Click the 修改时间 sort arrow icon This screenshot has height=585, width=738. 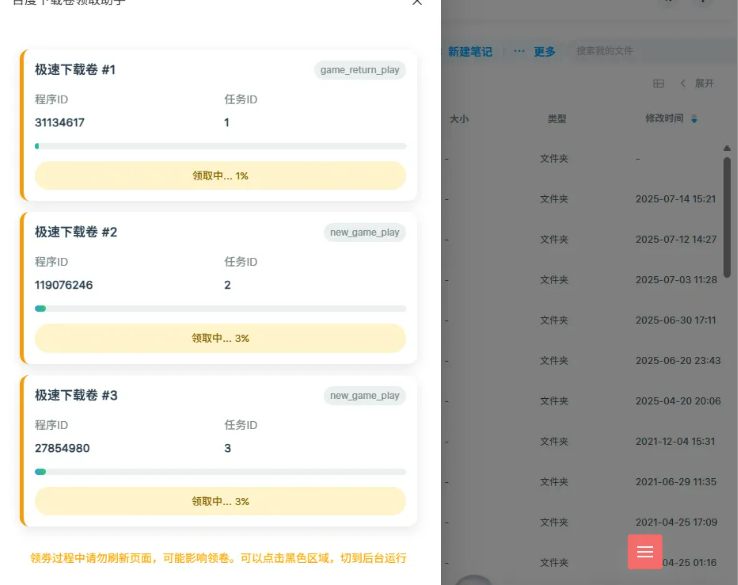695,119
